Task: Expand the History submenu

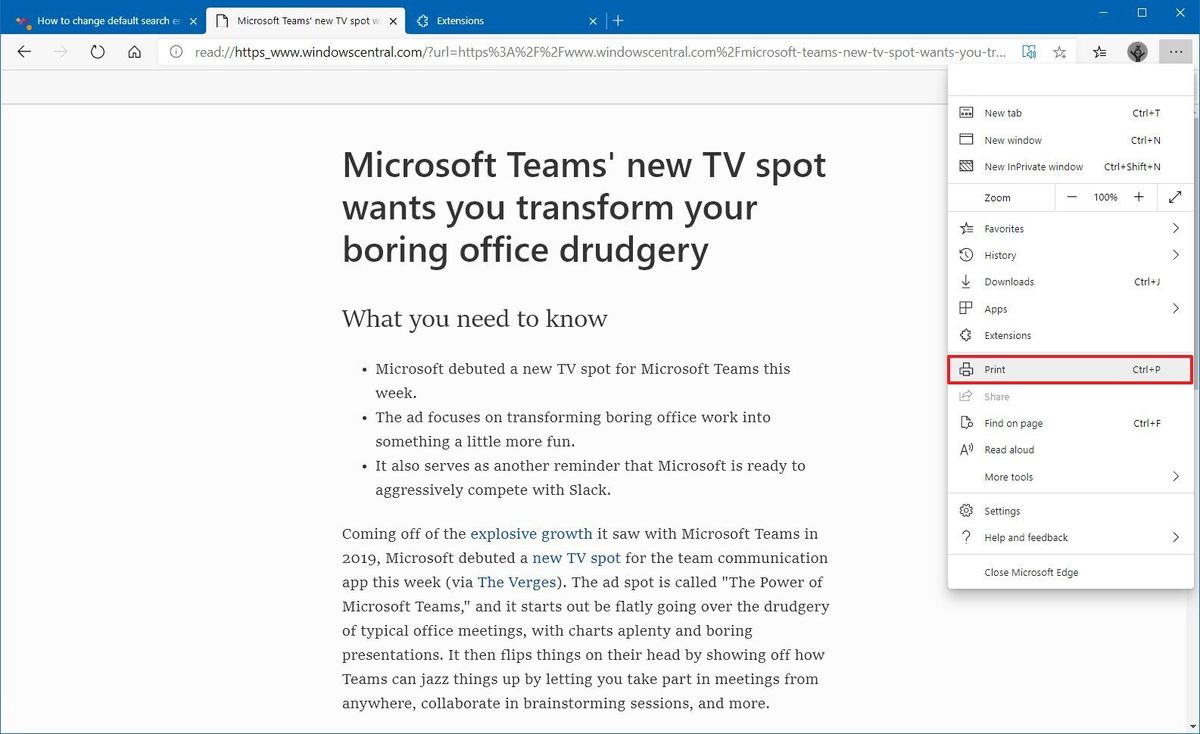Action: (x=1070, y=255)
